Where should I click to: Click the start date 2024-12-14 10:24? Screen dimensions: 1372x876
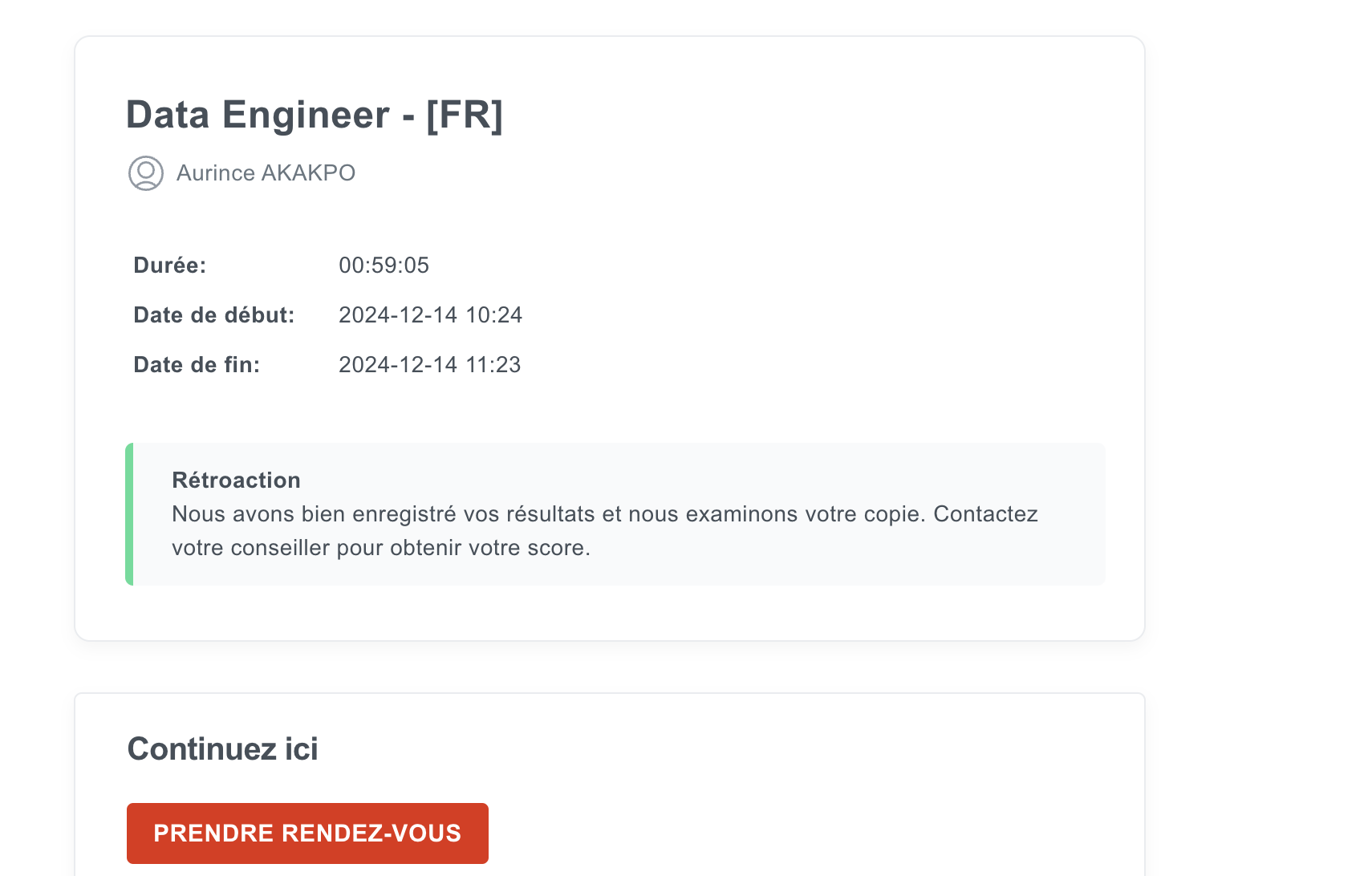(430, 315)
